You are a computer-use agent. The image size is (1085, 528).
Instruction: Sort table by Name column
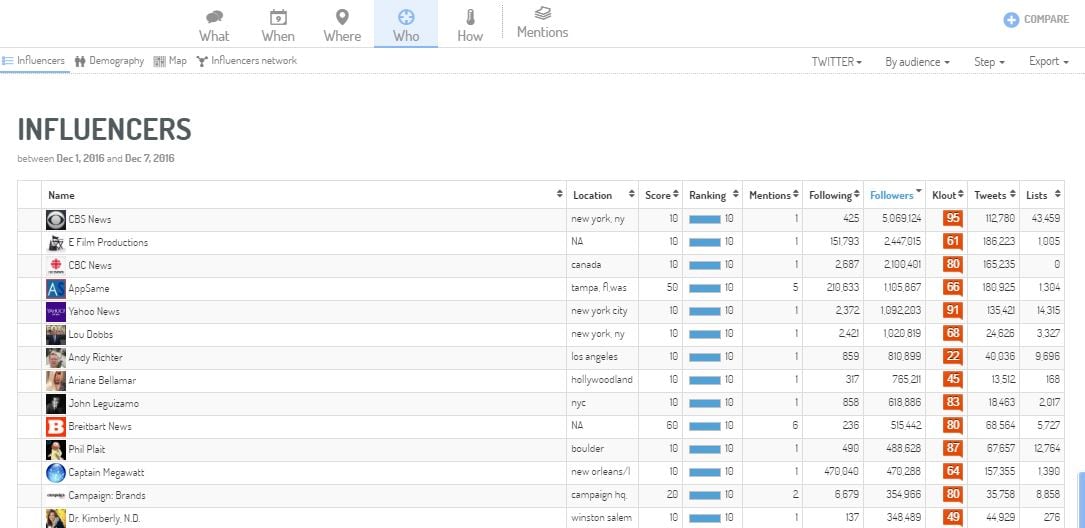[x=304, y=195]
